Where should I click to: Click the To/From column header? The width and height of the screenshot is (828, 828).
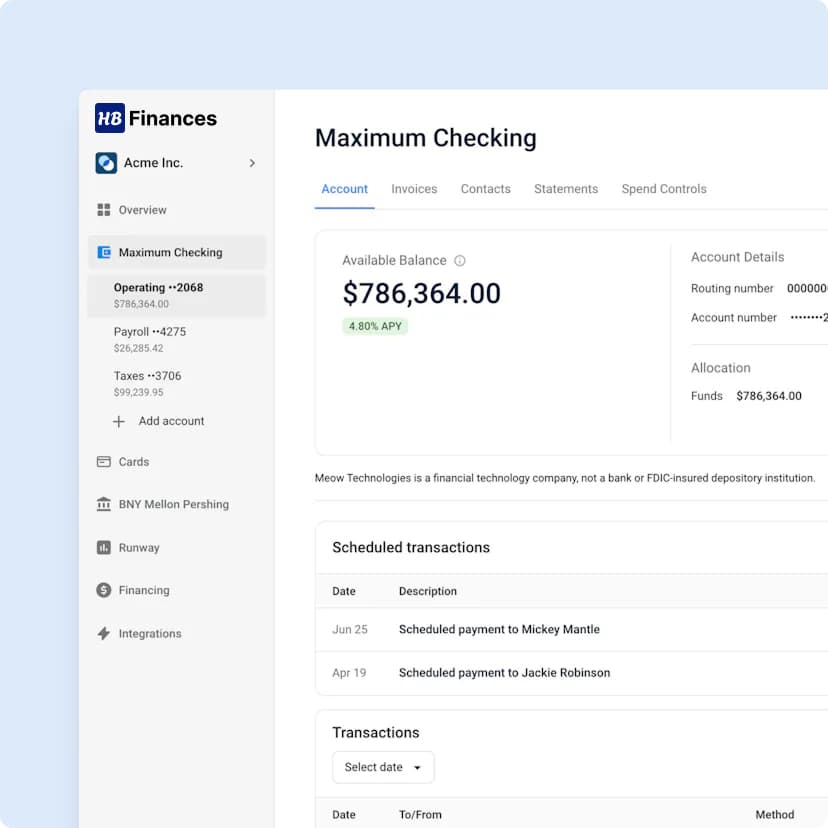click(420, 814)
